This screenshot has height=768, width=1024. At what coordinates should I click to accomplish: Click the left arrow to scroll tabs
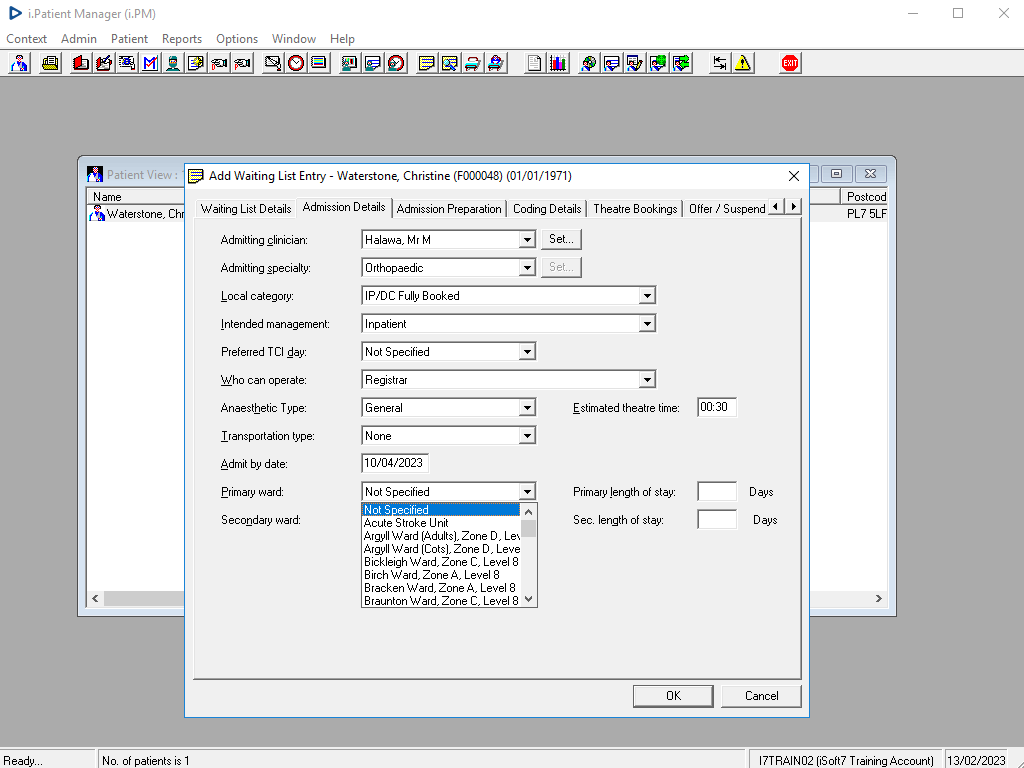776,206
